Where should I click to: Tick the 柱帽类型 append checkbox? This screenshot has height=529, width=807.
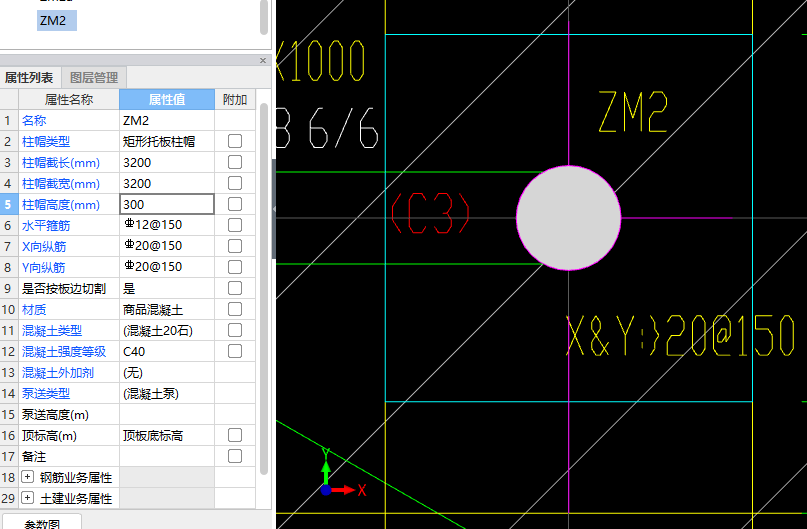pos(235,141)
